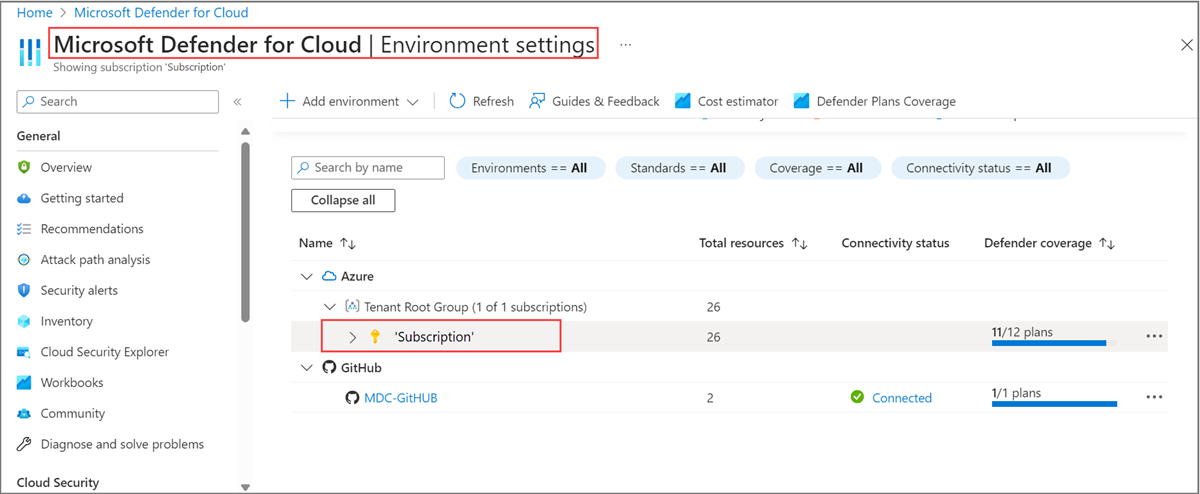The height and width of the screenshot is (494, 1200).
Task: Open the MDC-GitHUB link
Action: 400,398
